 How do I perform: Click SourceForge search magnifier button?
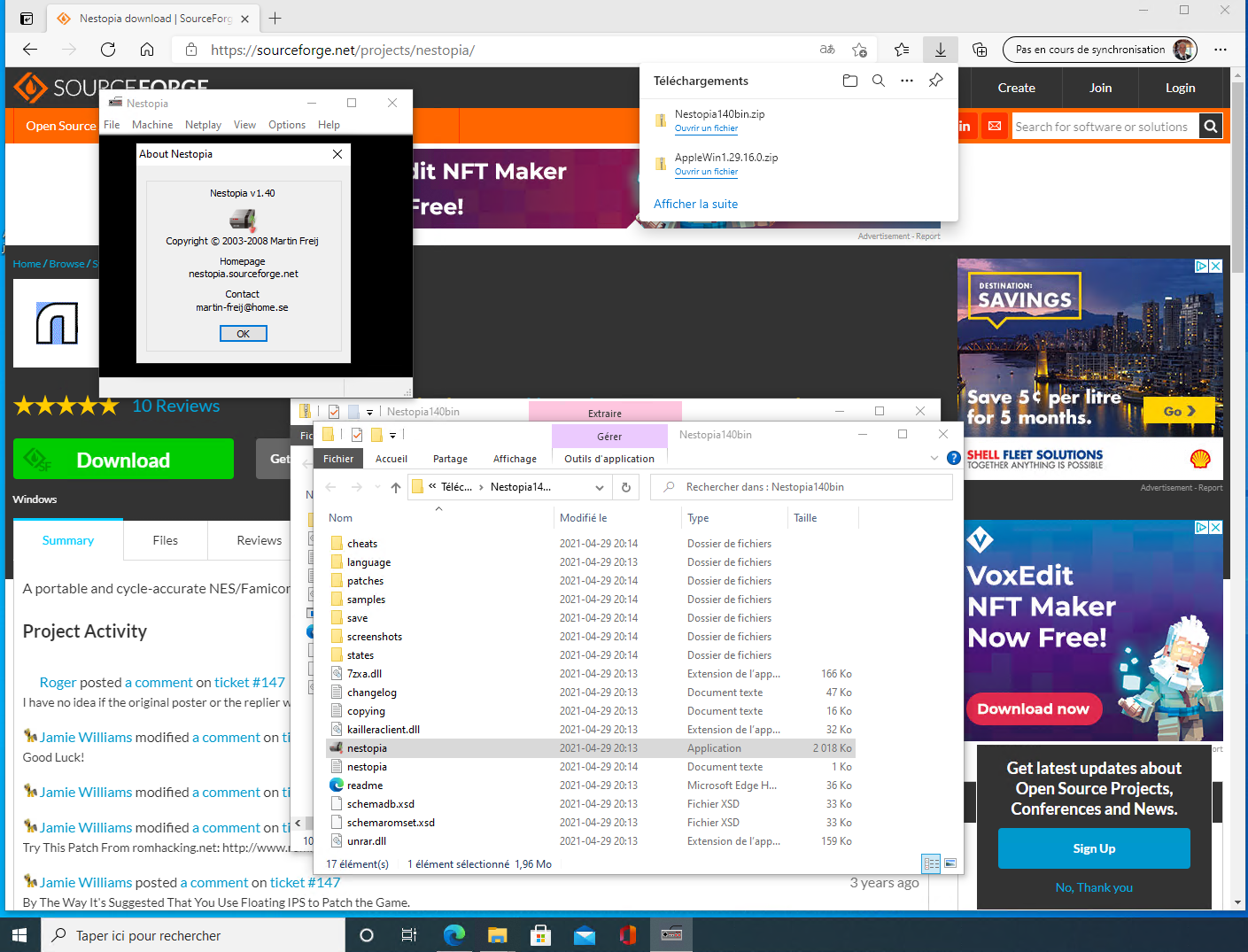[1211, 127]
